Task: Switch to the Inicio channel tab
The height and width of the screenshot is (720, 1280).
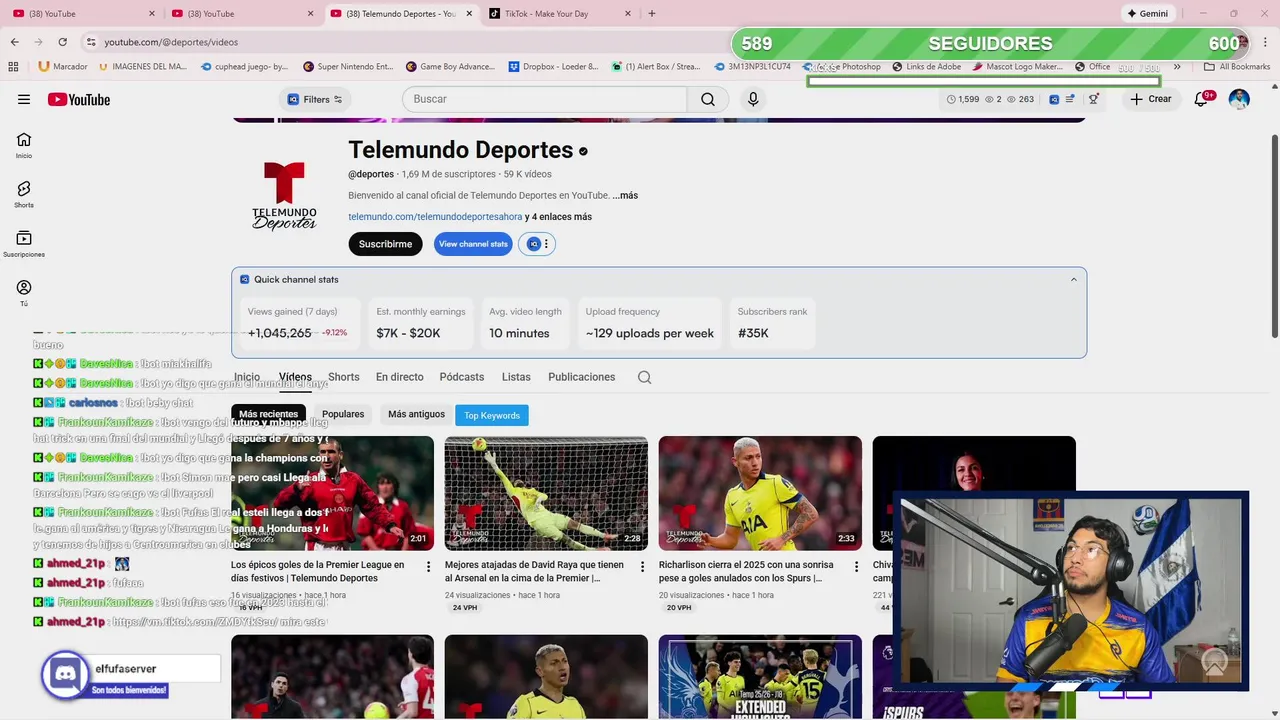Action: point(247,377)
